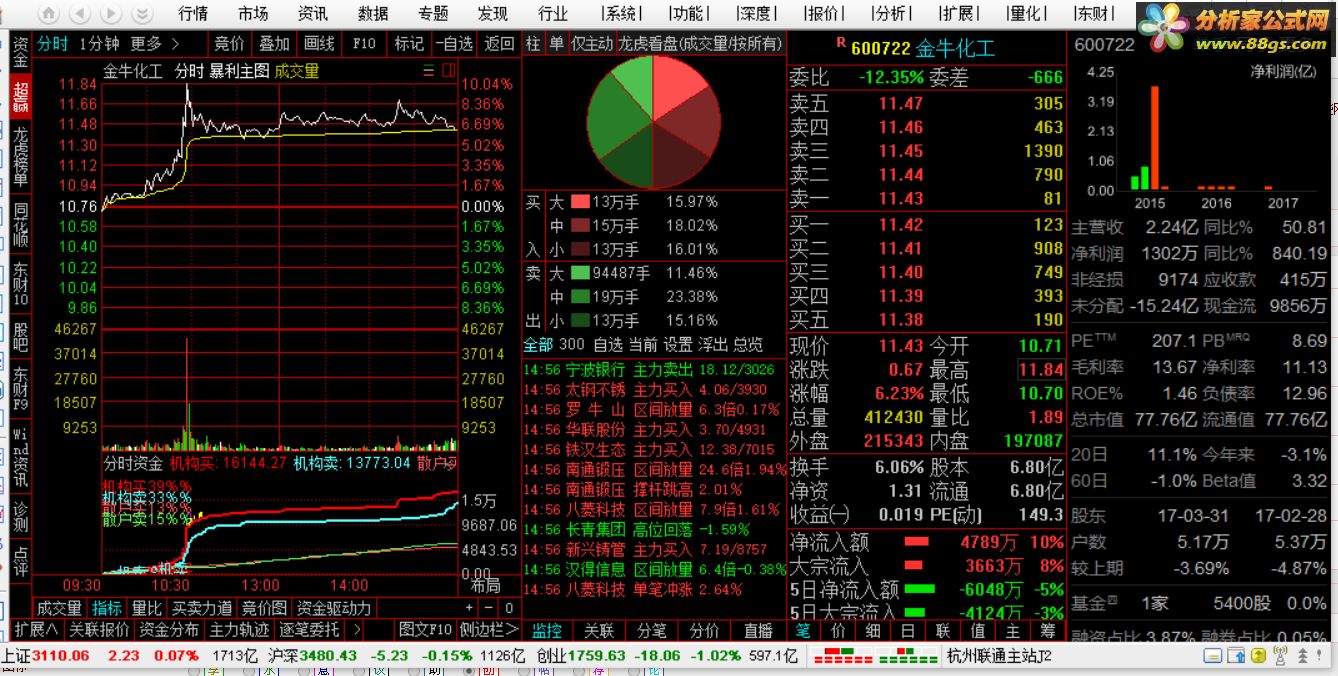Image resolution: width=1338 pixels, height=676 pixels.
Task: Open the 发现 menu
Action: (x=493, y=13)
